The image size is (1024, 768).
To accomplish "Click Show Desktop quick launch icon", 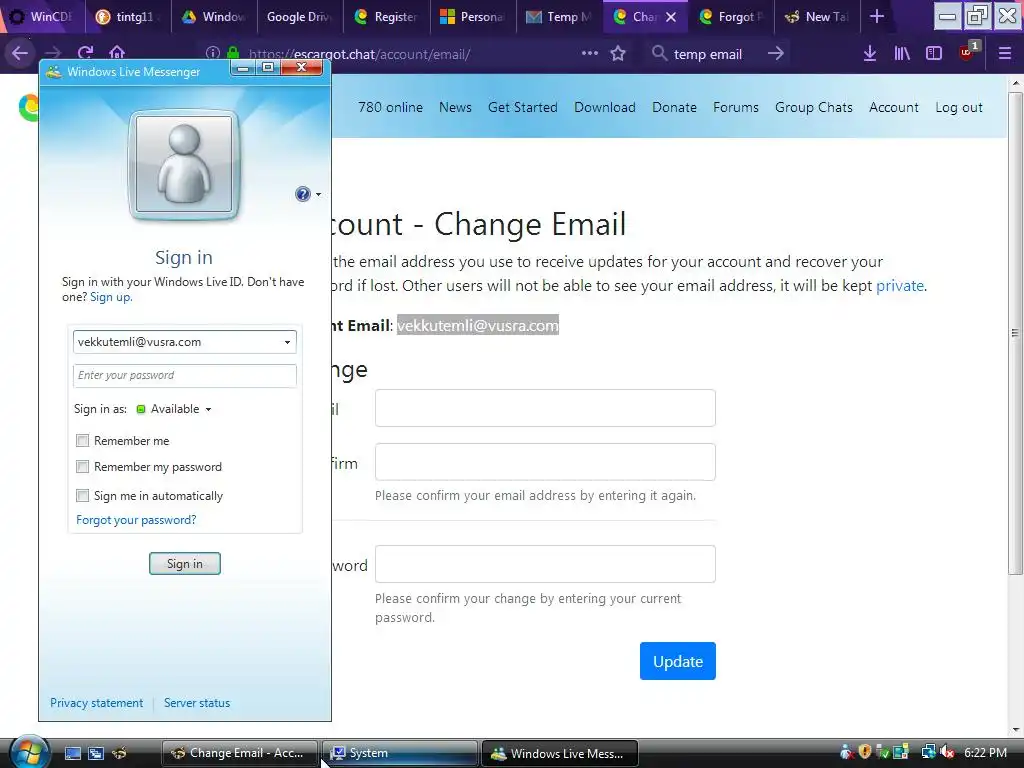I will click(x=73, y=753).
